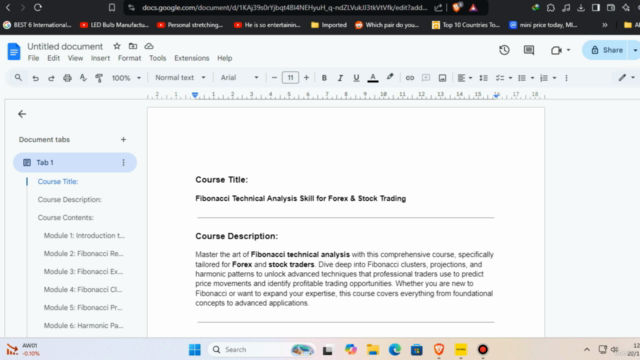The image size is (640, 360).
Task: Activate the paint format tool
Action: coord(99,78)
